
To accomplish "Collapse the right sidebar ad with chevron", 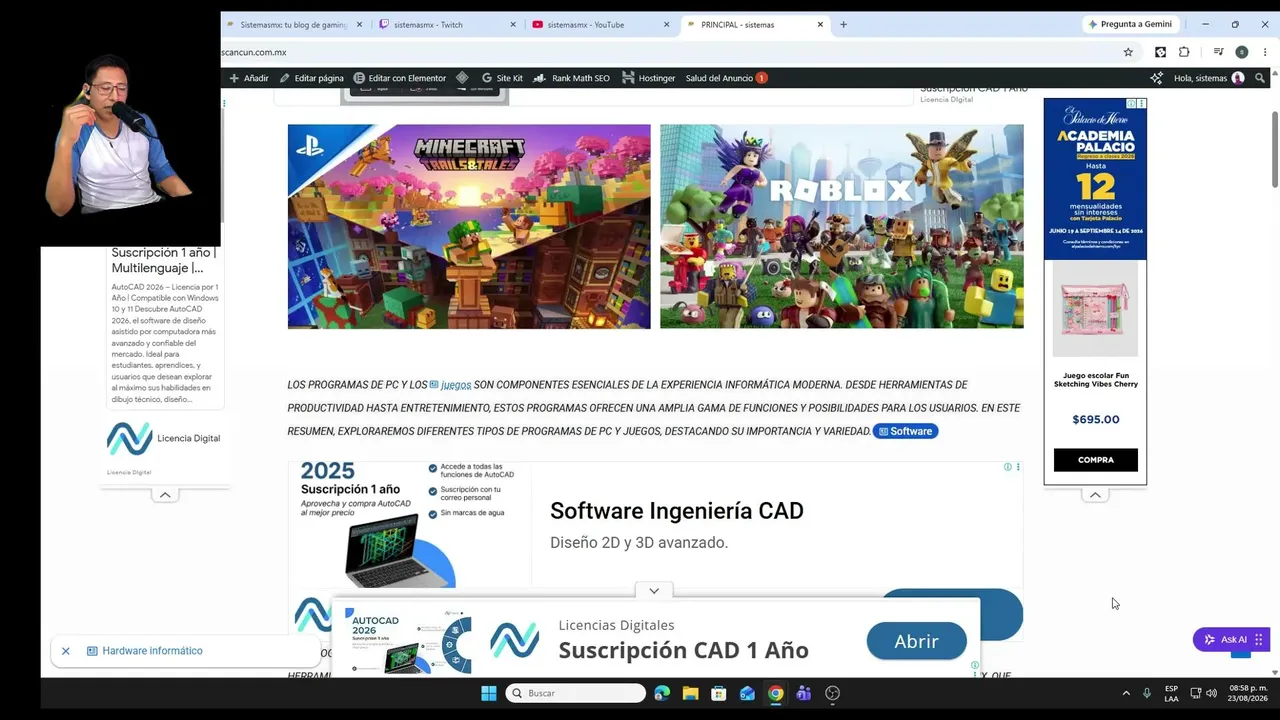I will 1095,495.
